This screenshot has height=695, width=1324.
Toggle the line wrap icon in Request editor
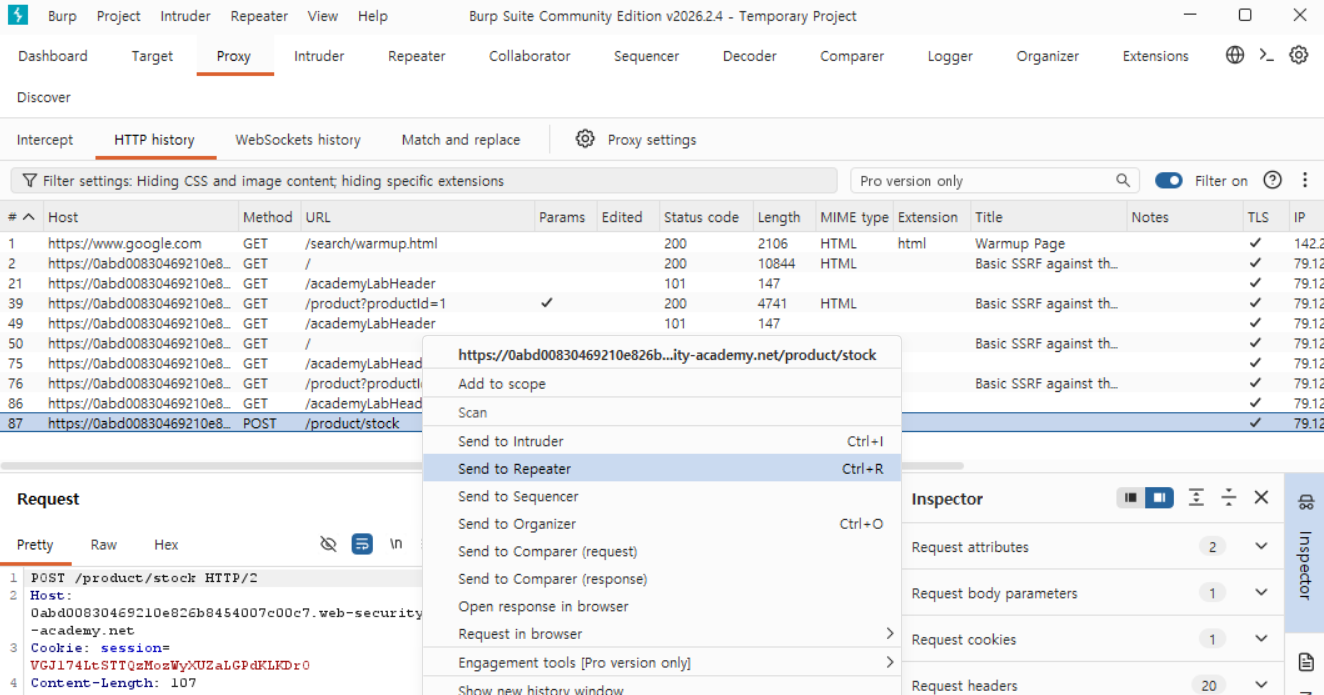(x=362, y=544)
